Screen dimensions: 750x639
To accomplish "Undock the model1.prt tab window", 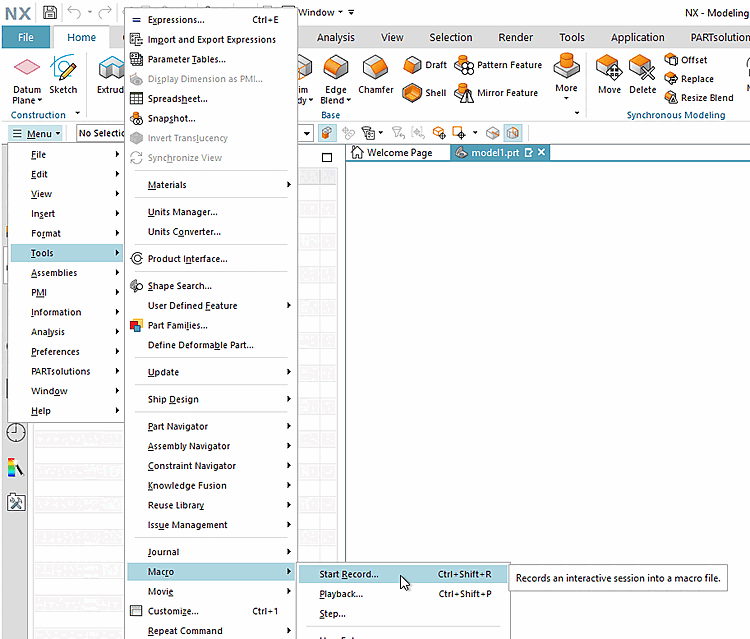I will tap(529, 153).
